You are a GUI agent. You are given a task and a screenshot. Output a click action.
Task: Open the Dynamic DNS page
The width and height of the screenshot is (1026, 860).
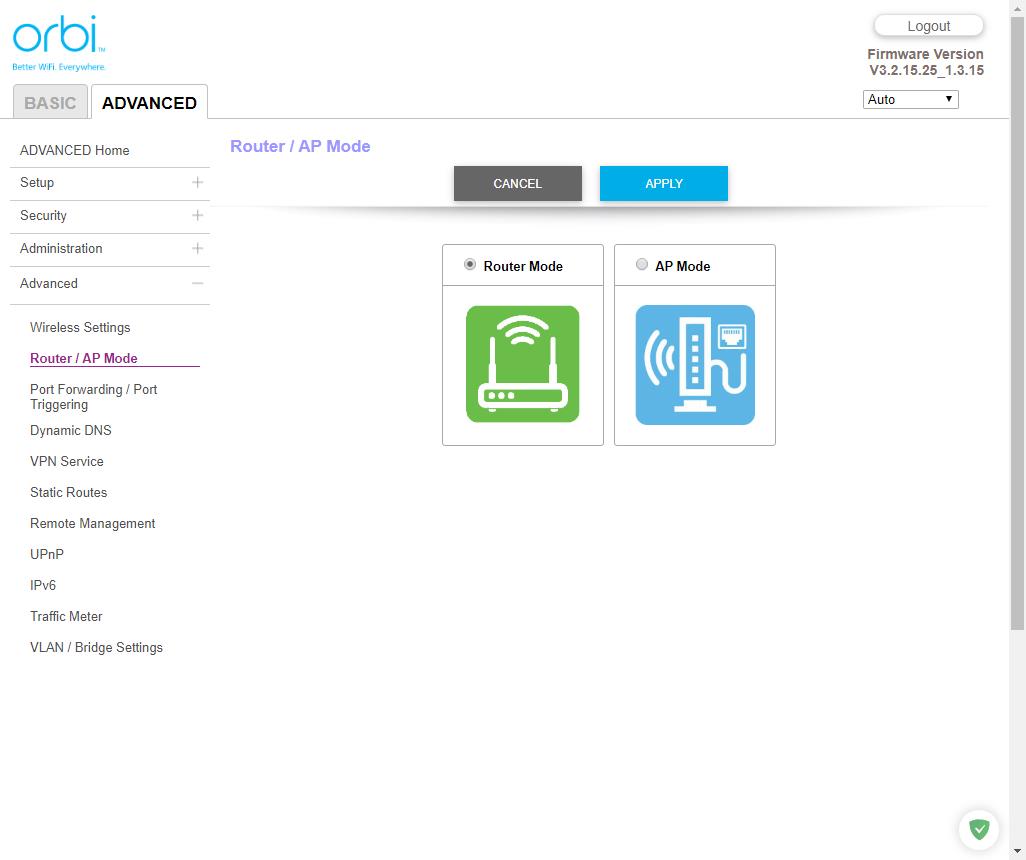pyautogui.click(x=70, y=430)
